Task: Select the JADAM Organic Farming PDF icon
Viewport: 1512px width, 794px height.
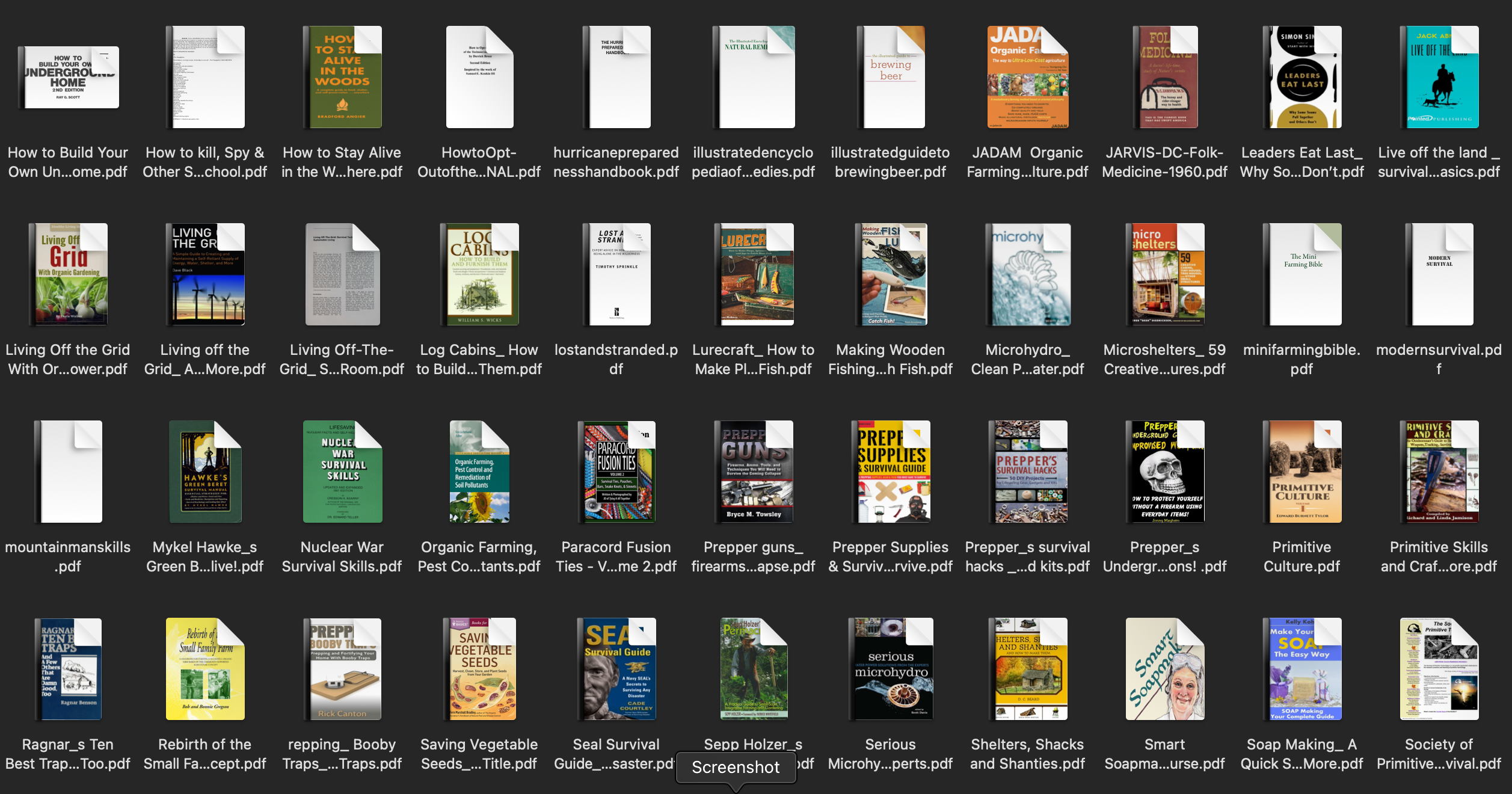Action: click(1028, 77)
